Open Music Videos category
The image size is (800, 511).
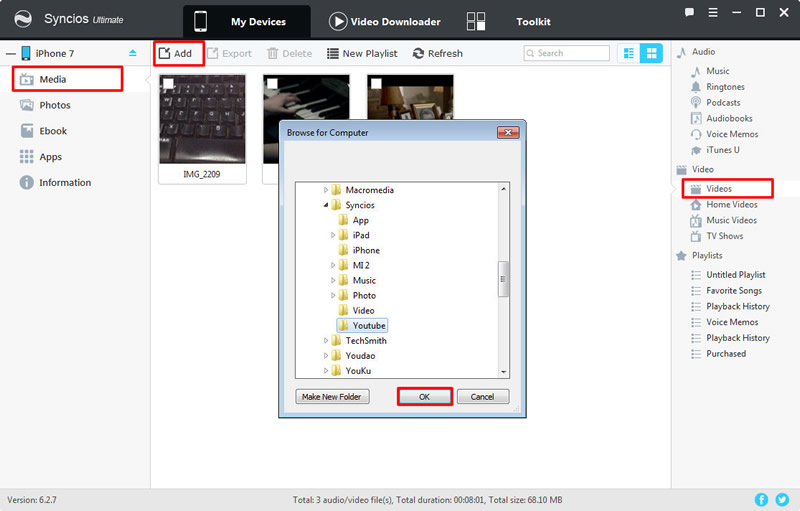coord(731,220)
